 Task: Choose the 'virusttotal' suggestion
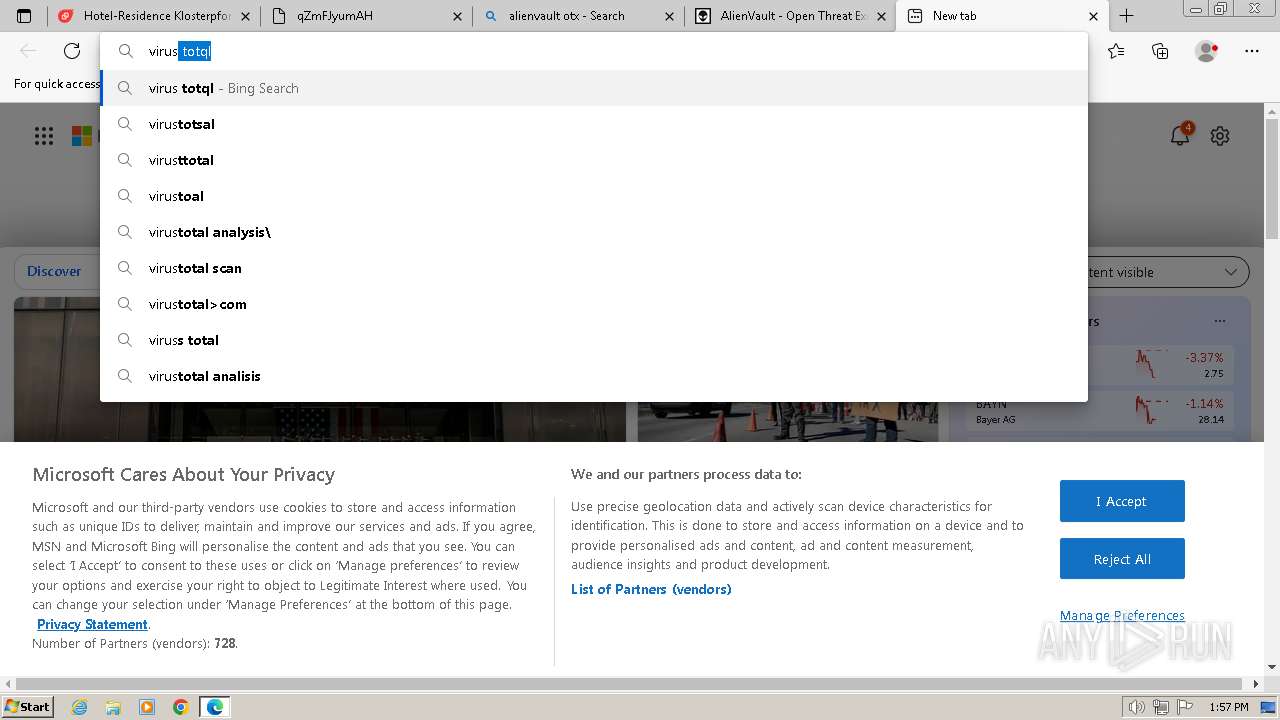[594, 160]
